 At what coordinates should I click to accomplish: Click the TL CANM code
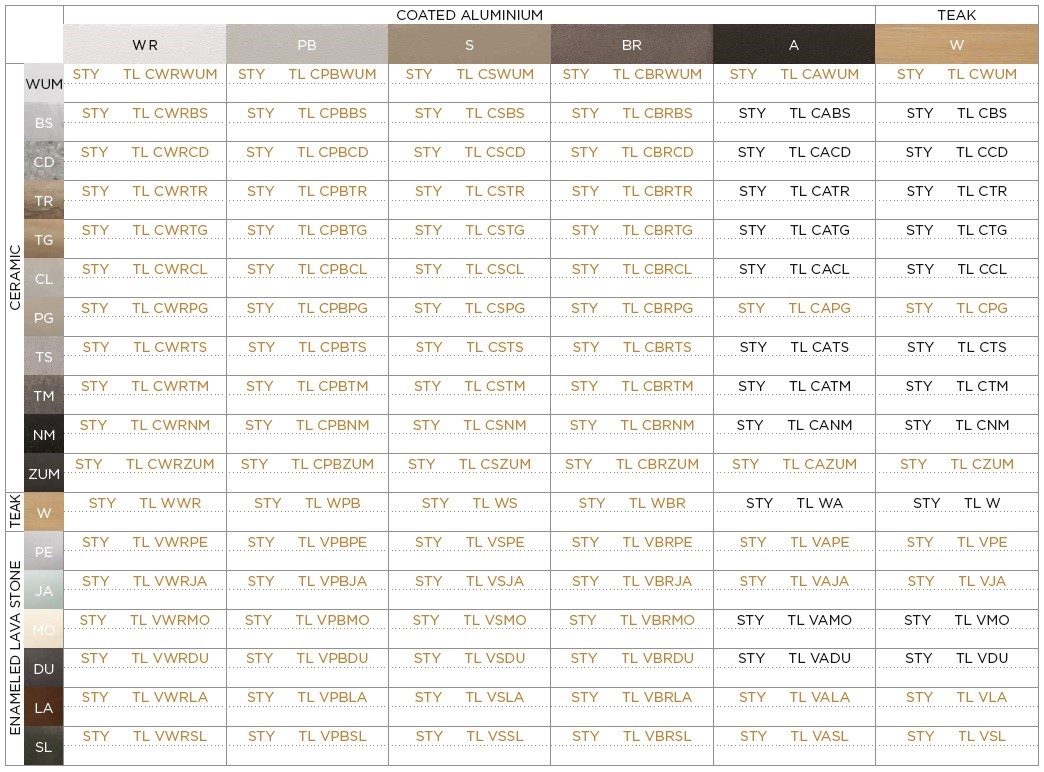pos(820,425)
